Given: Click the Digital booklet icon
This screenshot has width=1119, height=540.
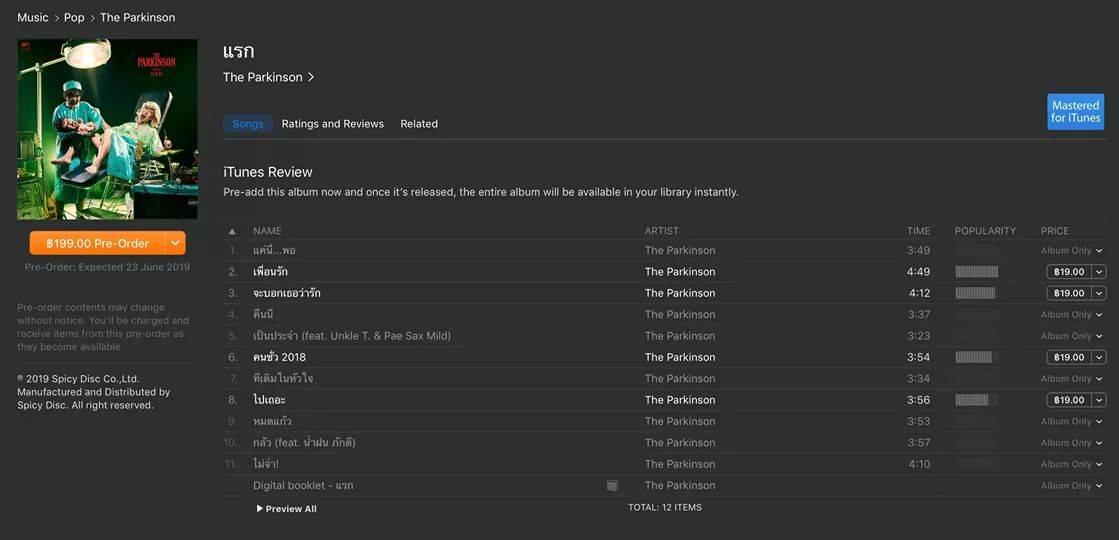Looking at the screenshot, I should pyautogui.click(x=612, y=486).
